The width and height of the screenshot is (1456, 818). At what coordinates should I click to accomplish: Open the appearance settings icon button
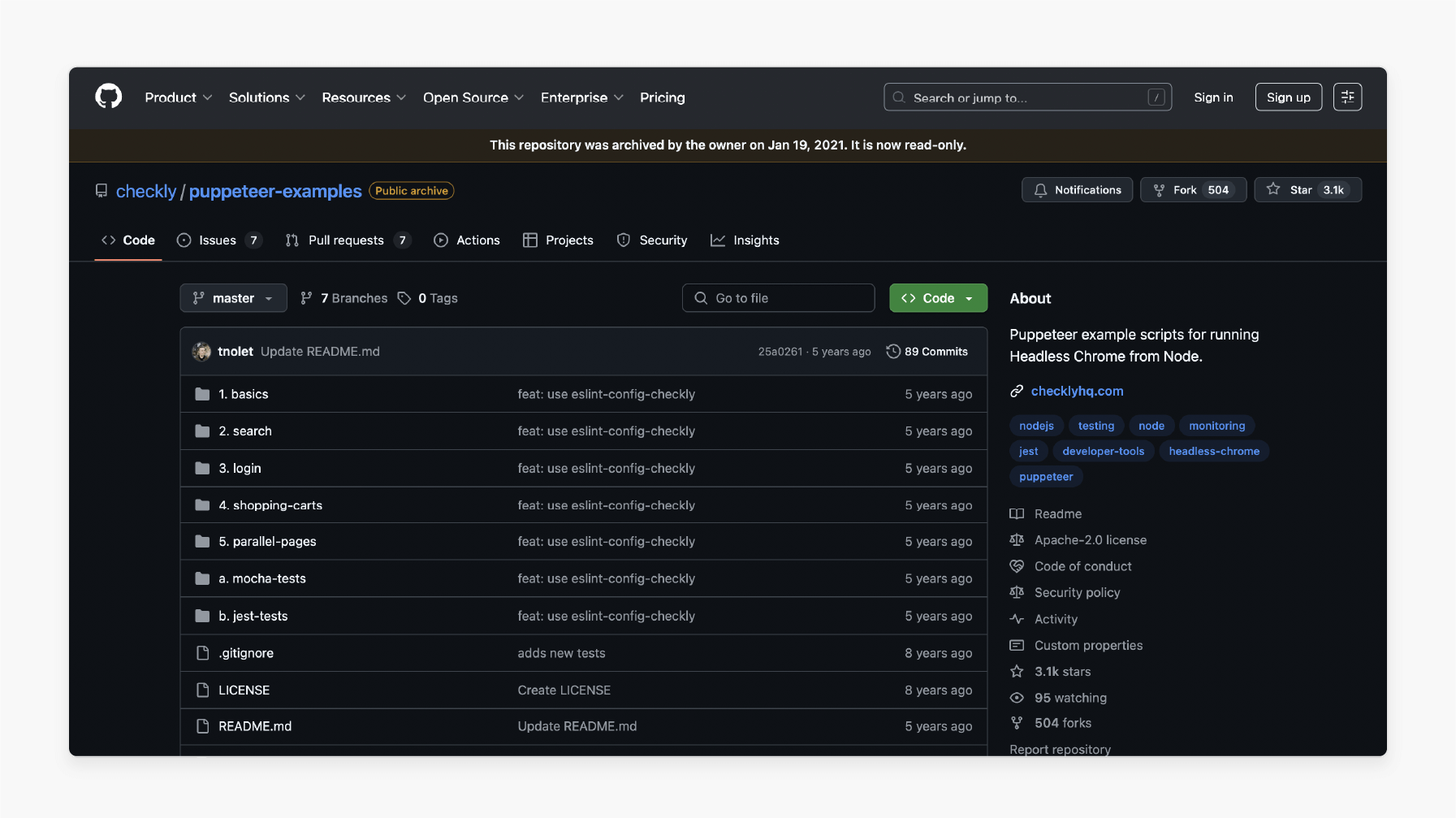(1347, 97)
